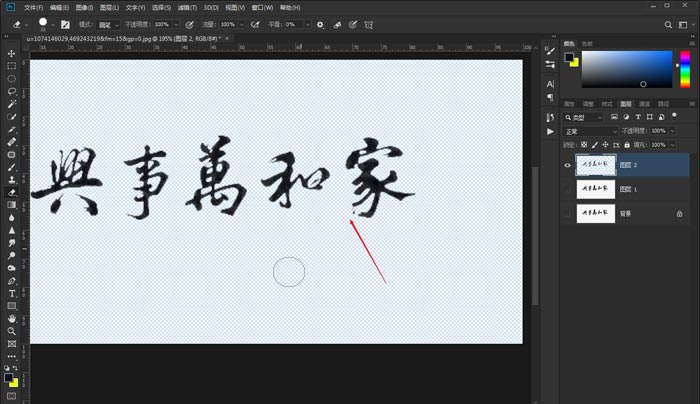Open the 文件(F) menu
The width and height of the screenshot is (700, 404).
[33, 8]
